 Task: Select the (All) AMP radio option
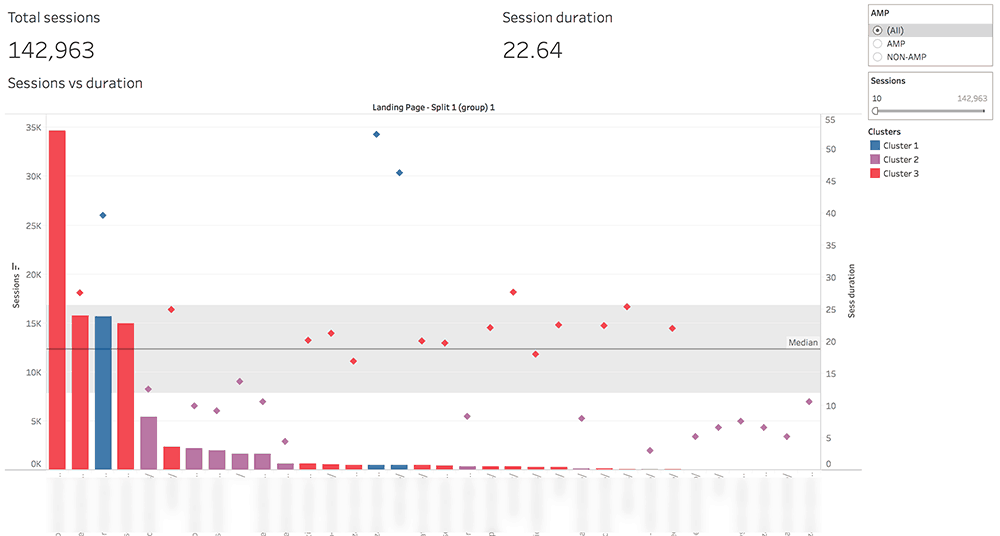coord(878,31)
